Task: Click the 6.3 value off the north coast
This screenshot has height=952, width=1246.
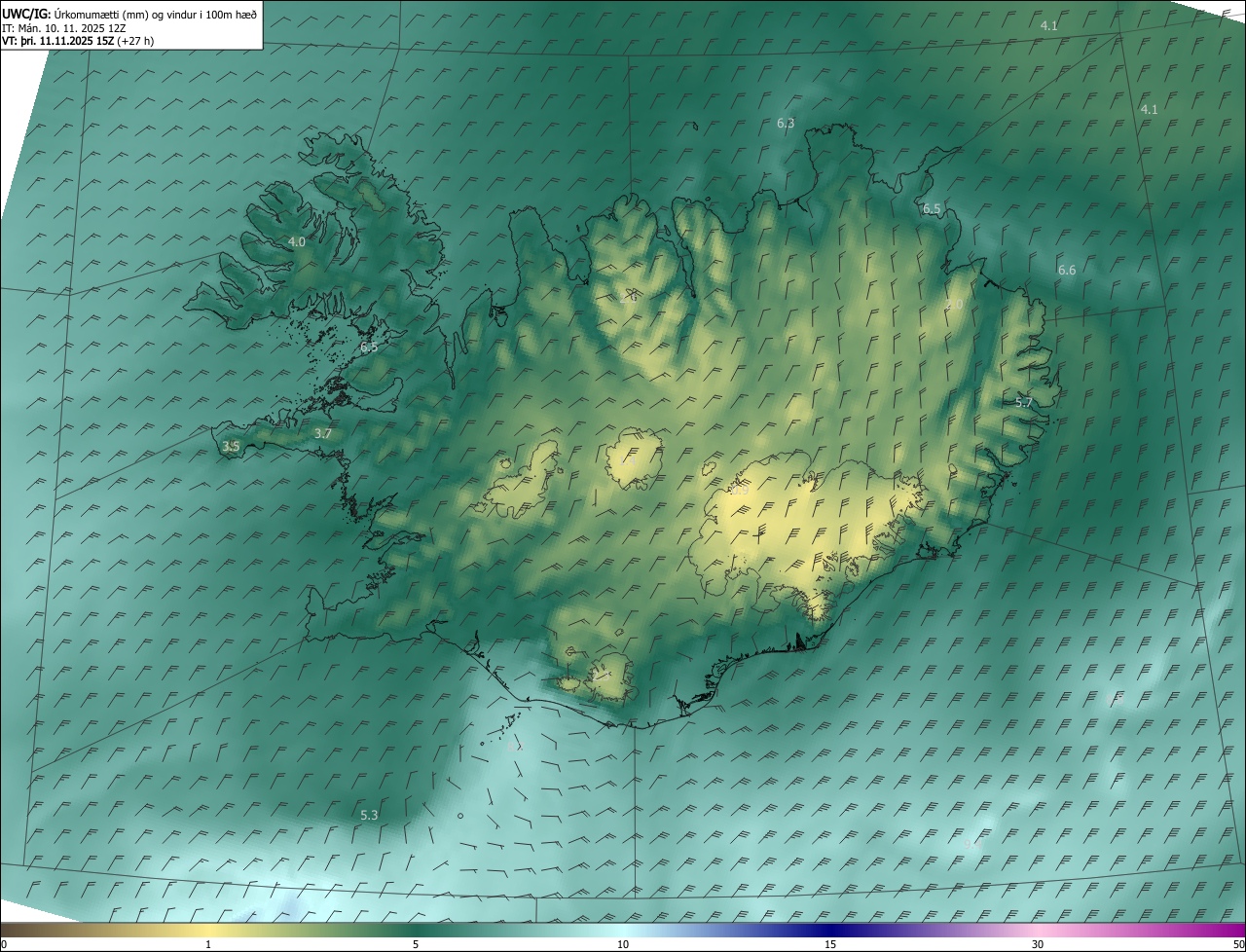Action: [x=786, y=124]
